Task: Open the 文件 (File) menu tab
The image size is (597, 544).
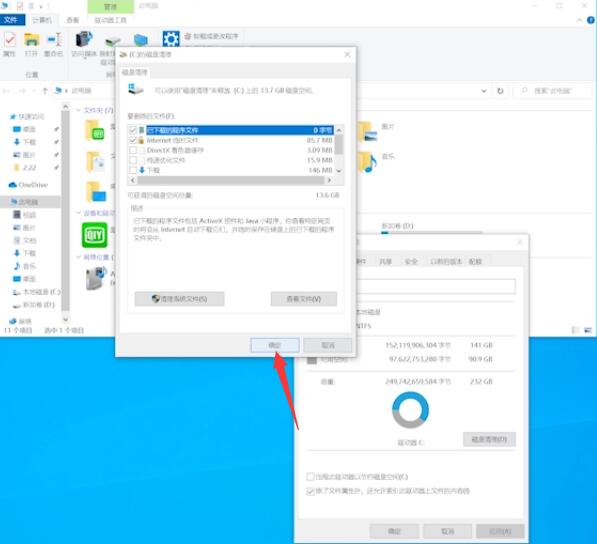Action: point(12,20)
